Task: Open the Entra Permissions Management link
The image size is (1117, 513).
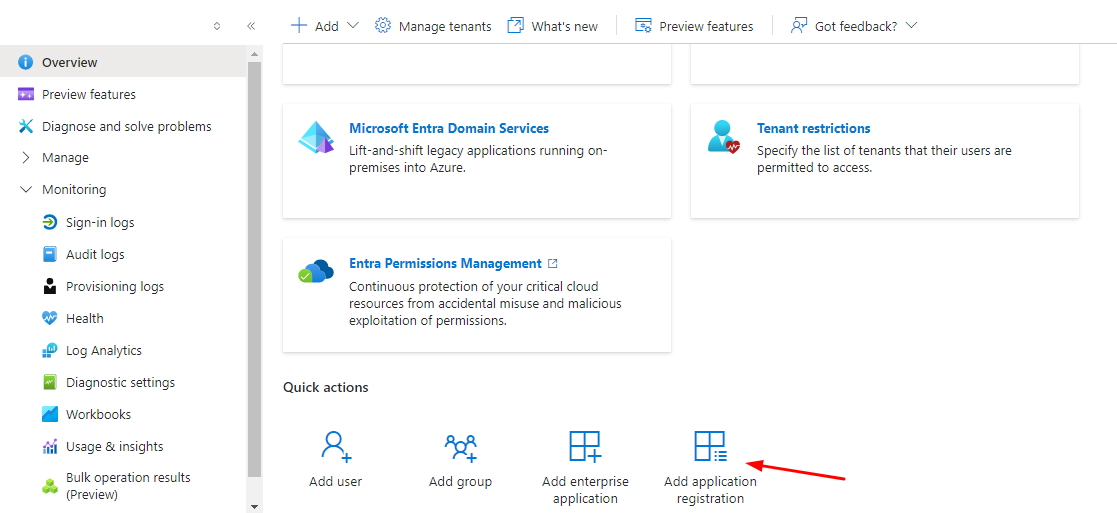Action: click(x=445, y=263)
